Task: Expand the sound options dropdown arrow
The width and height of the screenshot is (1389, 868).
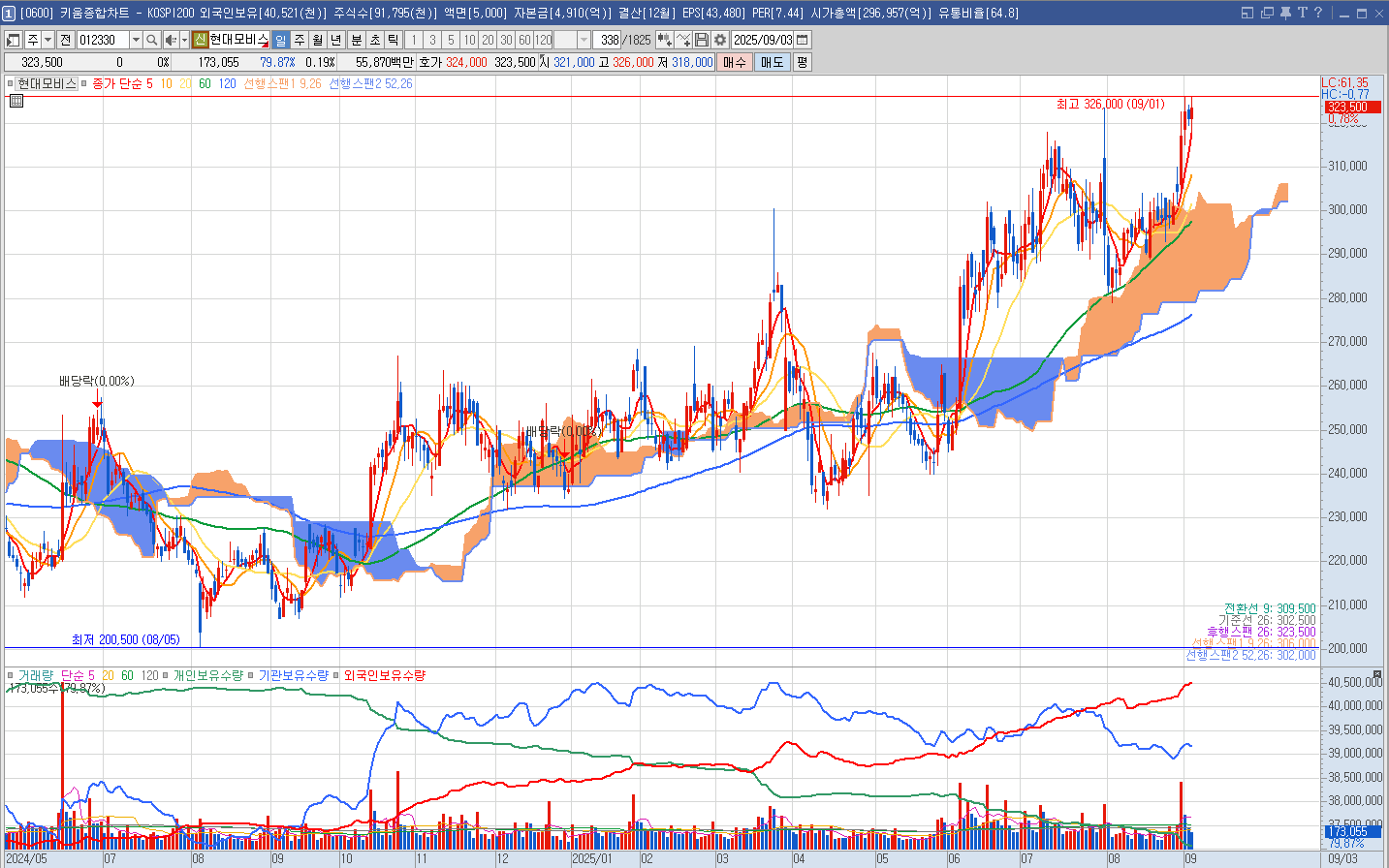Action: pyautogui.click(x=184, y=40)
